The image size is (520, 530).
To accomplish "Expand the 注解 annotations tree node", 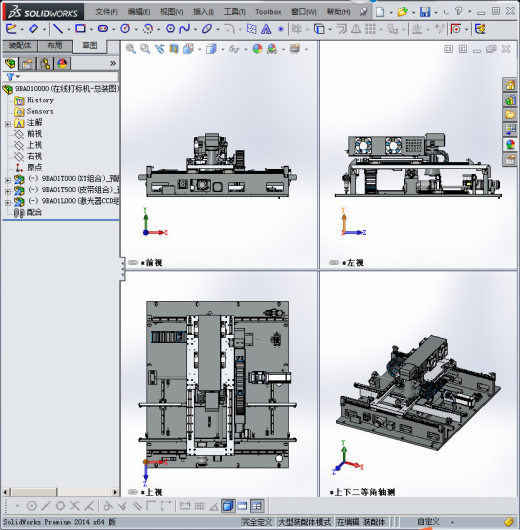I will point(7,124).
